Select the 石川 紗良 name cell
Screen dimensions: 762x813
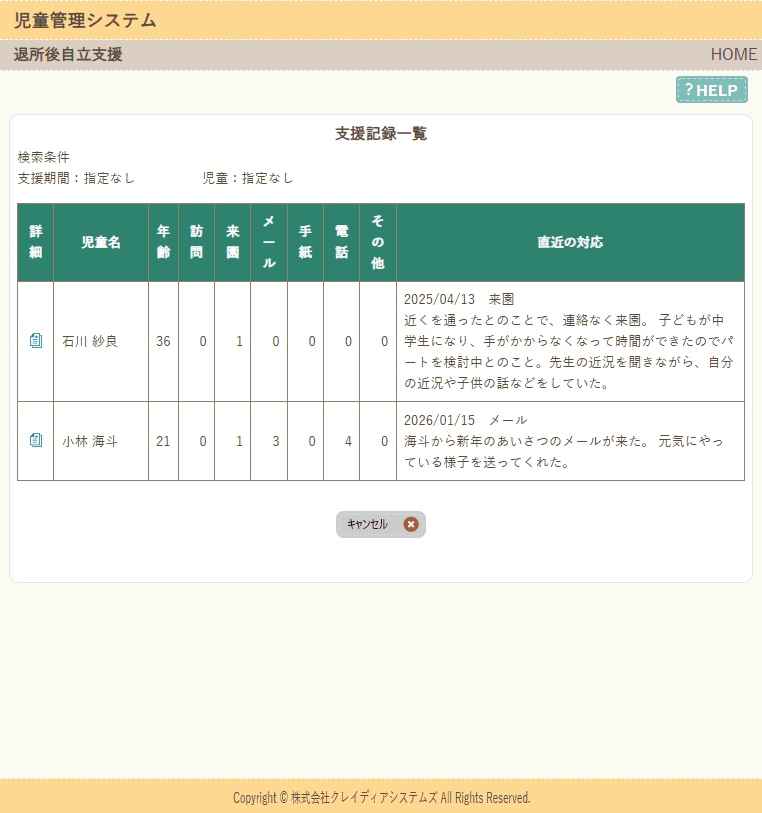point(90,341)
